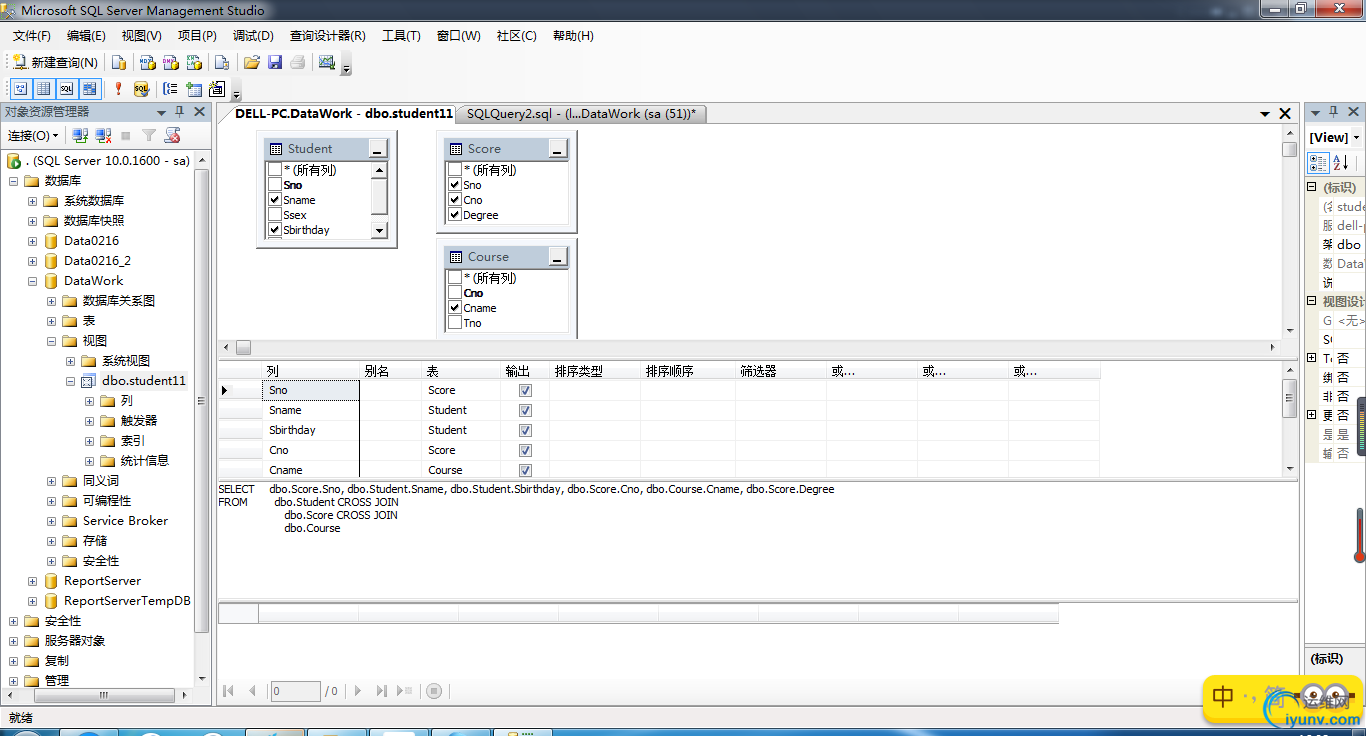Click the Add New Derived Table icon
Viewport: 1366px width, 736px height.
click(216, 89)
